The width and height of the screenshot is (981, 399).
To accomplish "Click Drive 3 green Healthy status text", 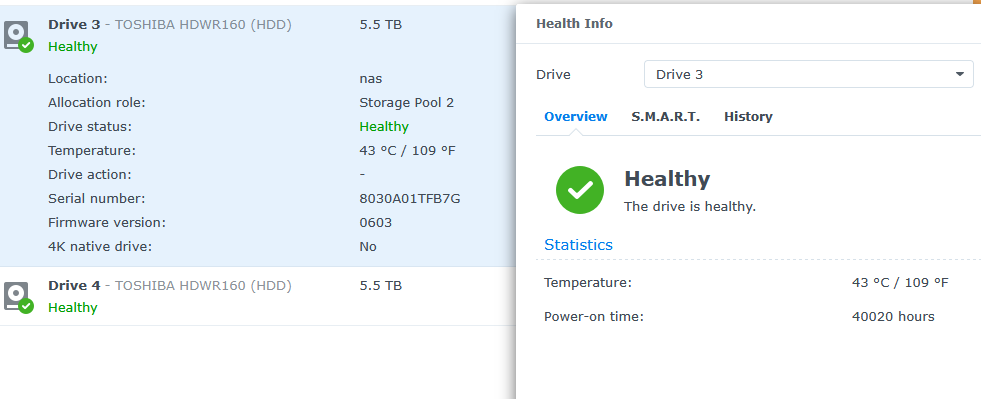I will click(73, 47).
